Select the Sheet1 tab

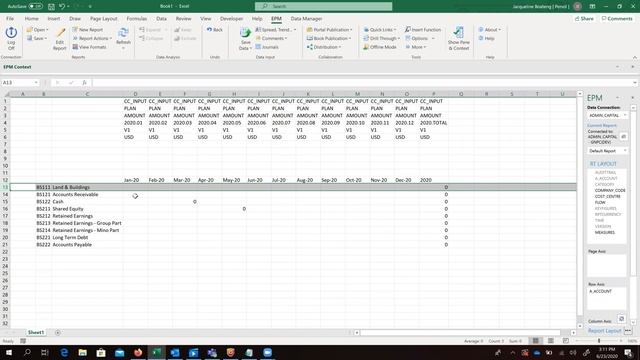click(36, 333)
